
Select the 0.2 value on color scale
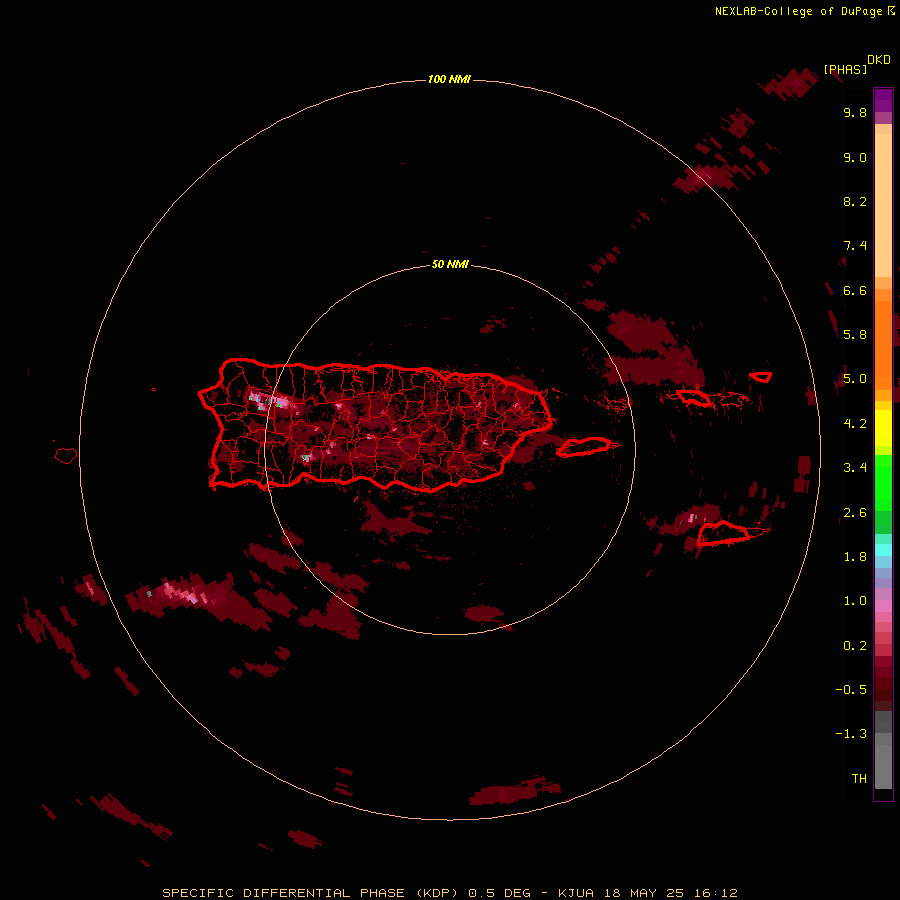click(x=855, y=646)
